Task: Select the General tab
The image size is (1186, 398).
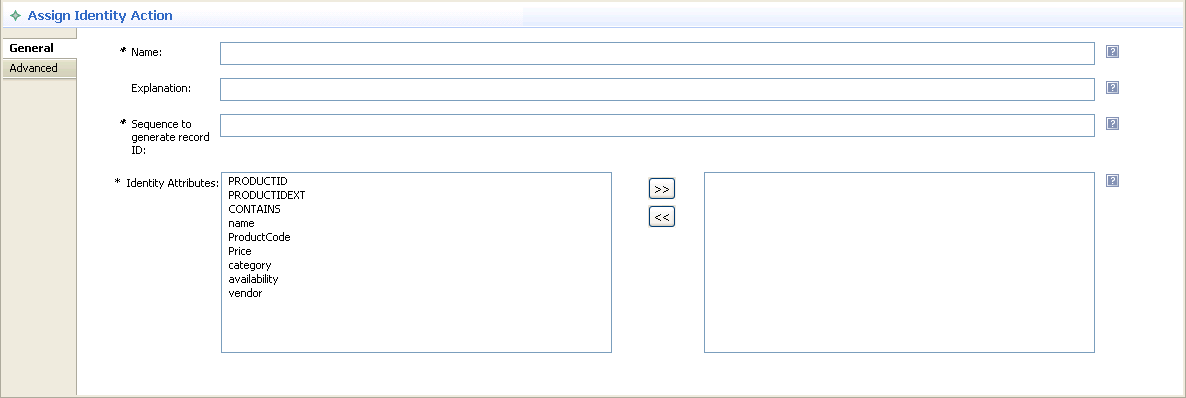Action: (x=38, y=48)
